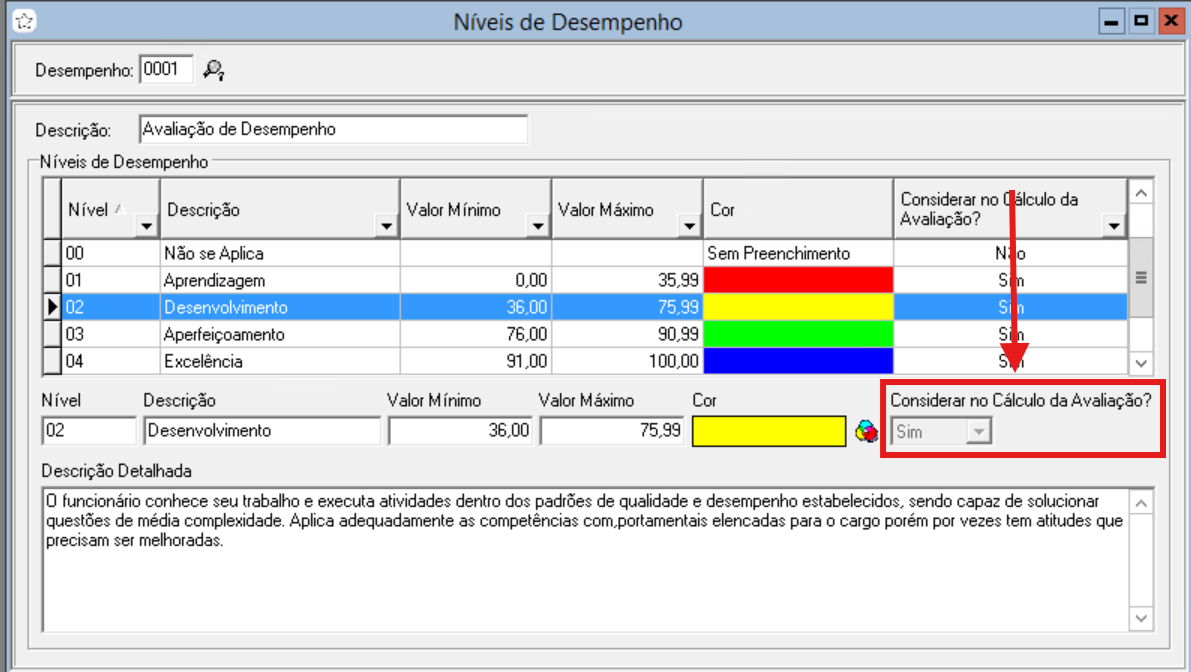Open the color picker palette icon
Viewport: 1191px width, 672px height.
pos(866,432)
